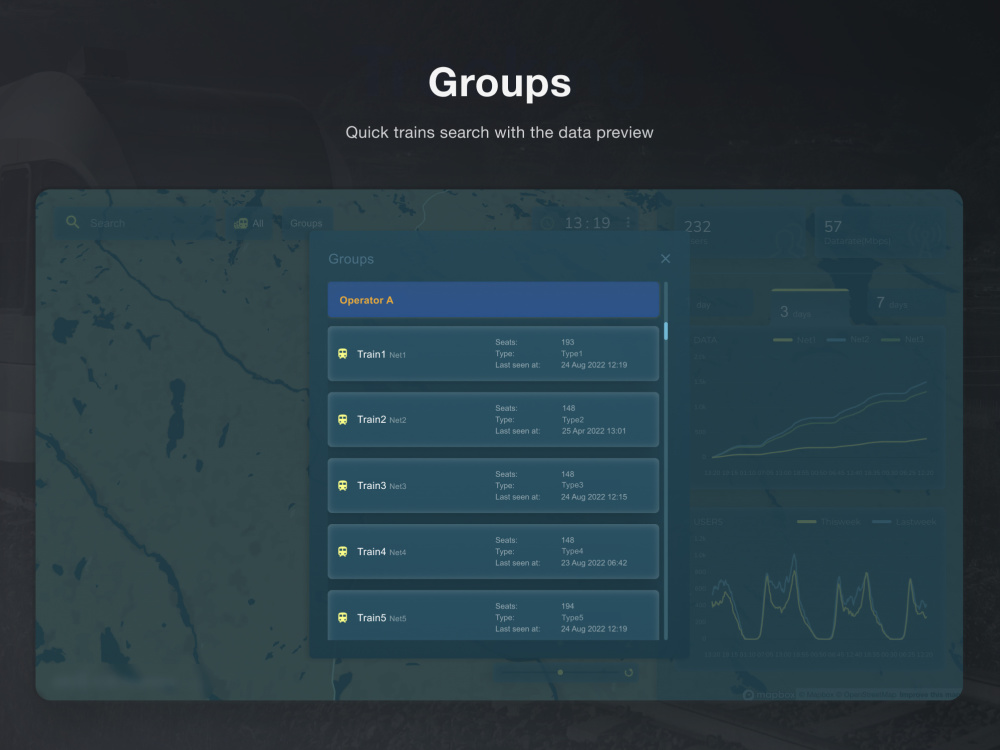Click the Train4 yellow train icon

342,552
